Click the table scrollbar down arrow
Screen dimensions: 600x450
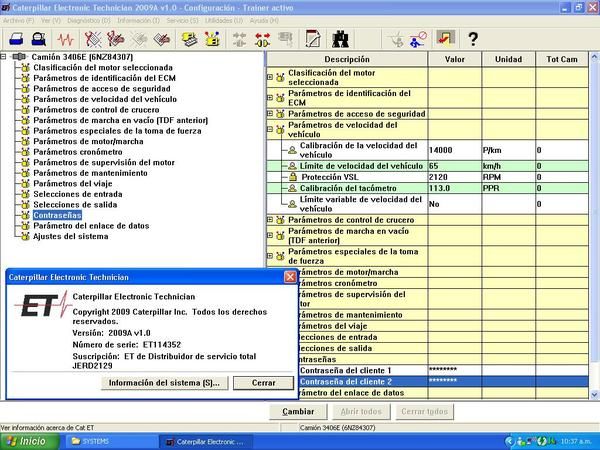click(595, 395)
